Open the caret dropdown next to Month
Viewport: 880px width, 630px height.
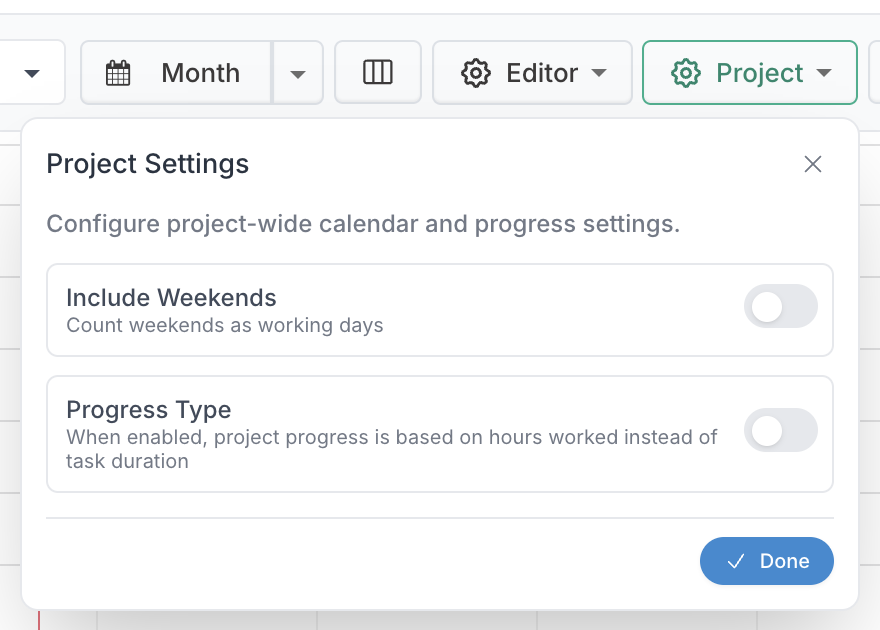(298, 73)
